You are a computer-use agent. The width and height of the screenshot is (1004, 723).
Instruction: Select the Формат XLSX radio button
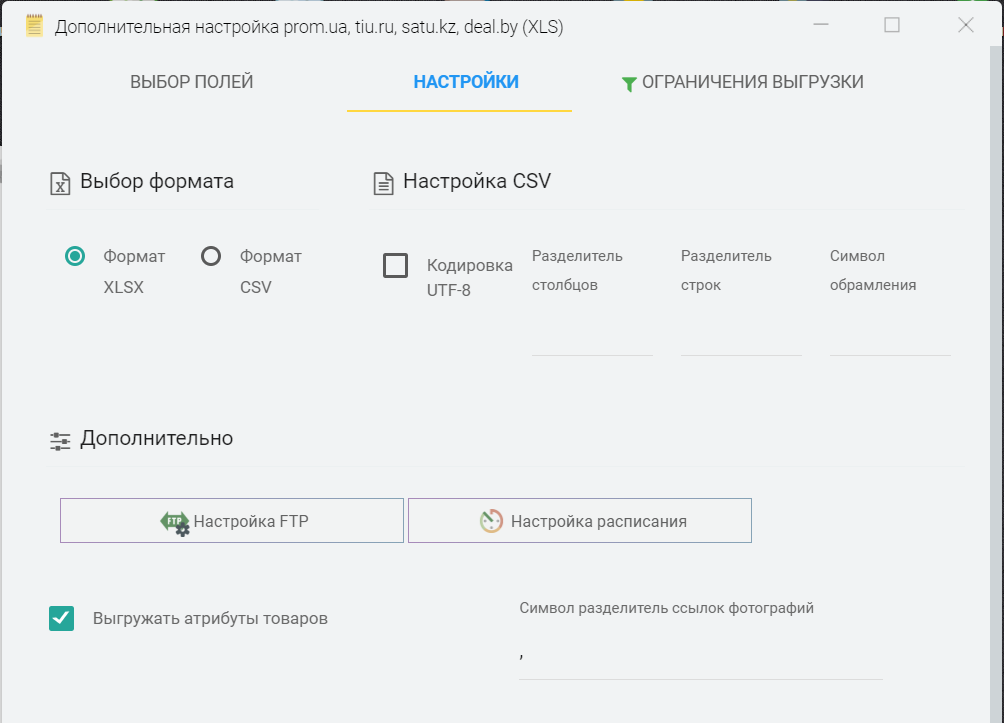pos(75,257)
